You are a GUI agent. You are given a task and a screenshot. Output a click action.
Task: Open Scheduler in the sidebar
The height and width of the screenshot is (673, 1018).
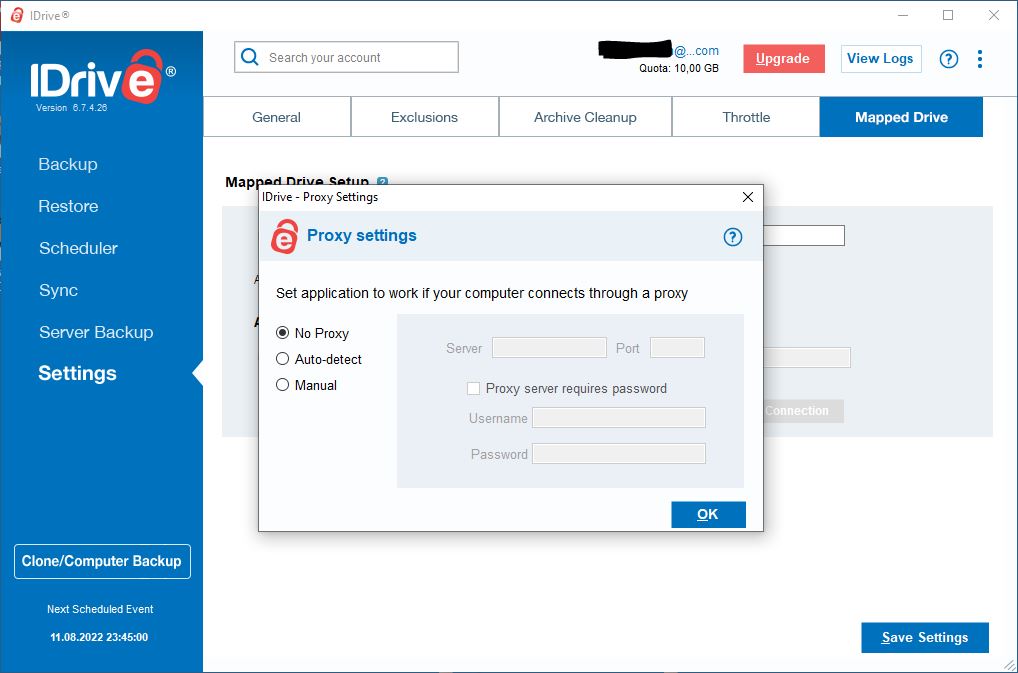pos(78,248)
